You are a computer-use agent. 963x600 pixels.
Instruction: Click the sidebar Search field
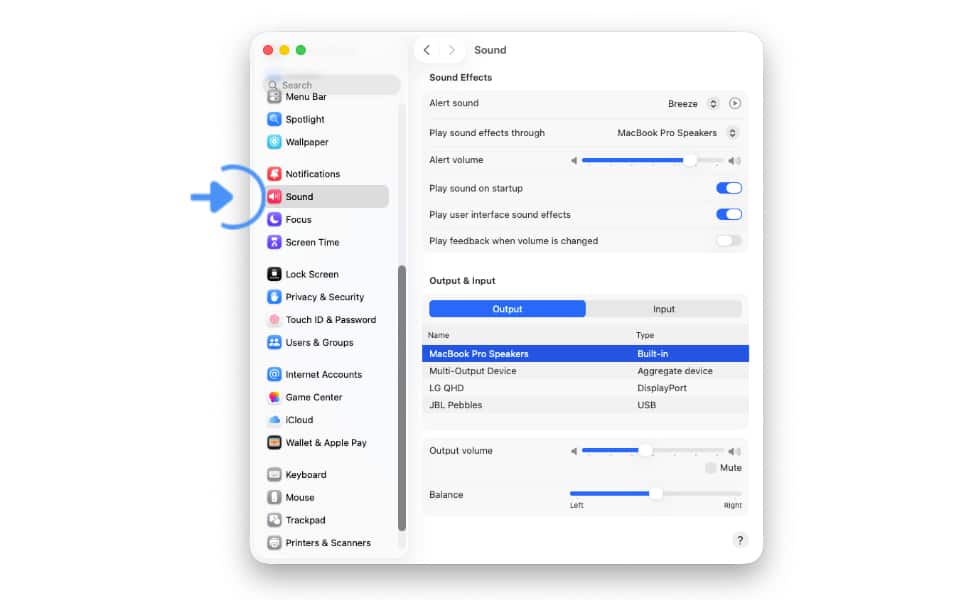(333, 84)
